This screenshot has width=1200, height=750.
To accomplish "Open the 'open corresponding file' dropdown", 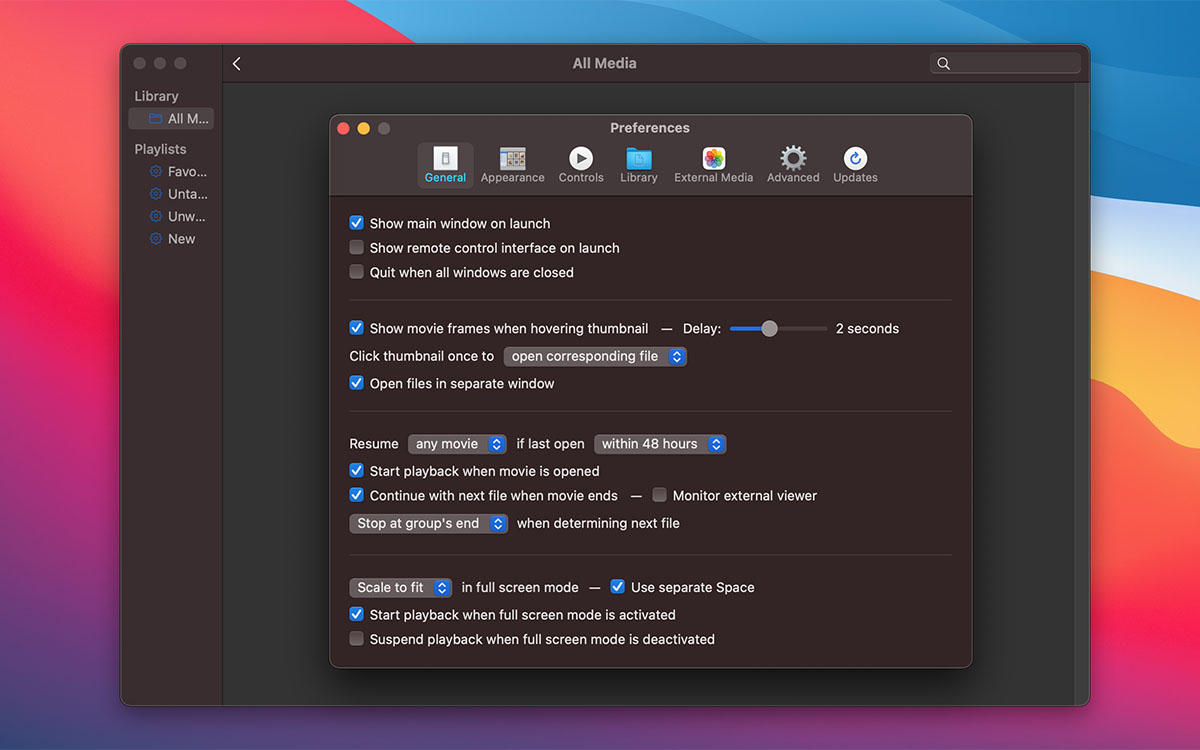I will click(x=595, y=356).
